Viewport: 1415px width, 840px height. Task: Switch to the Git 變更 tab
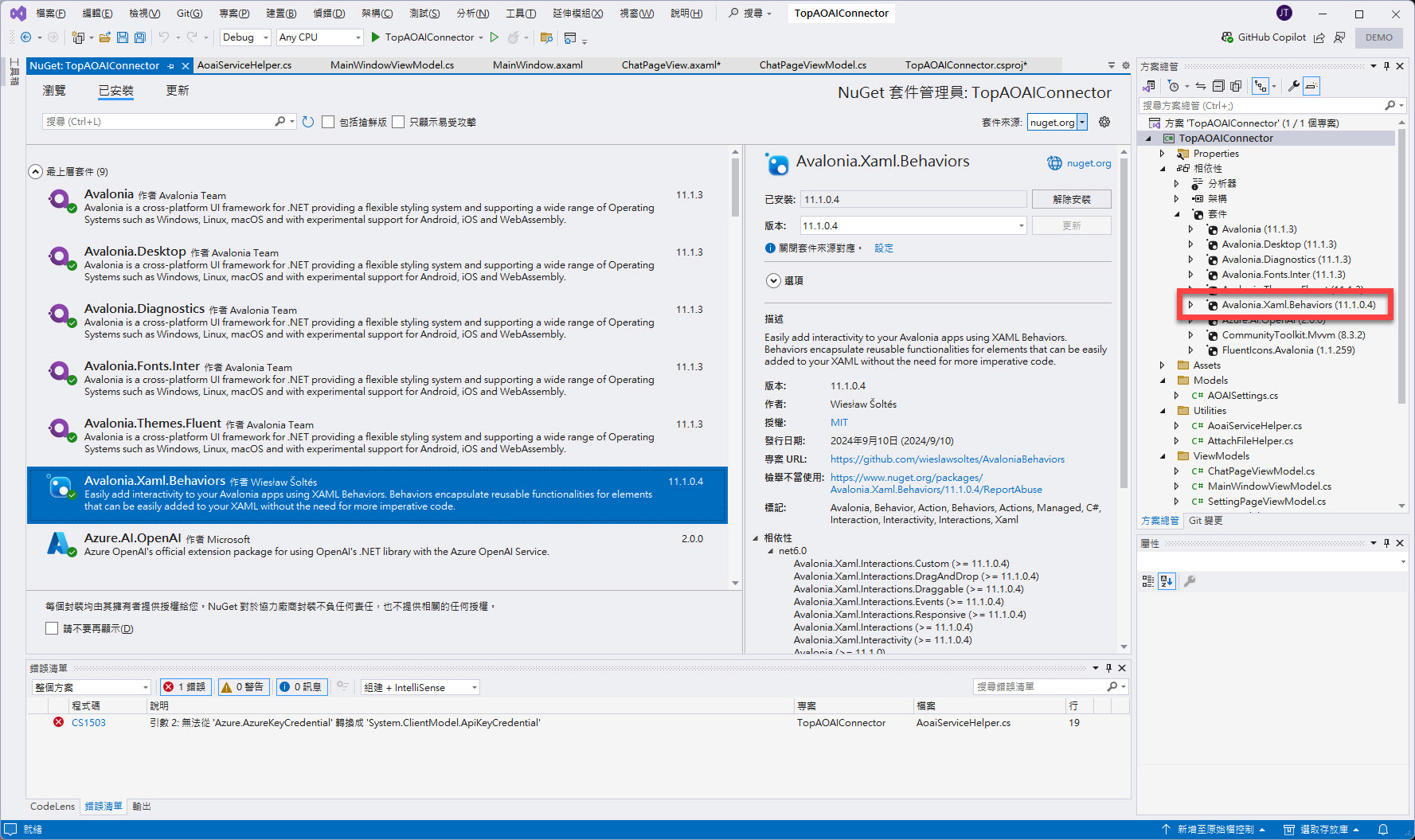[x=1206, y=521]
